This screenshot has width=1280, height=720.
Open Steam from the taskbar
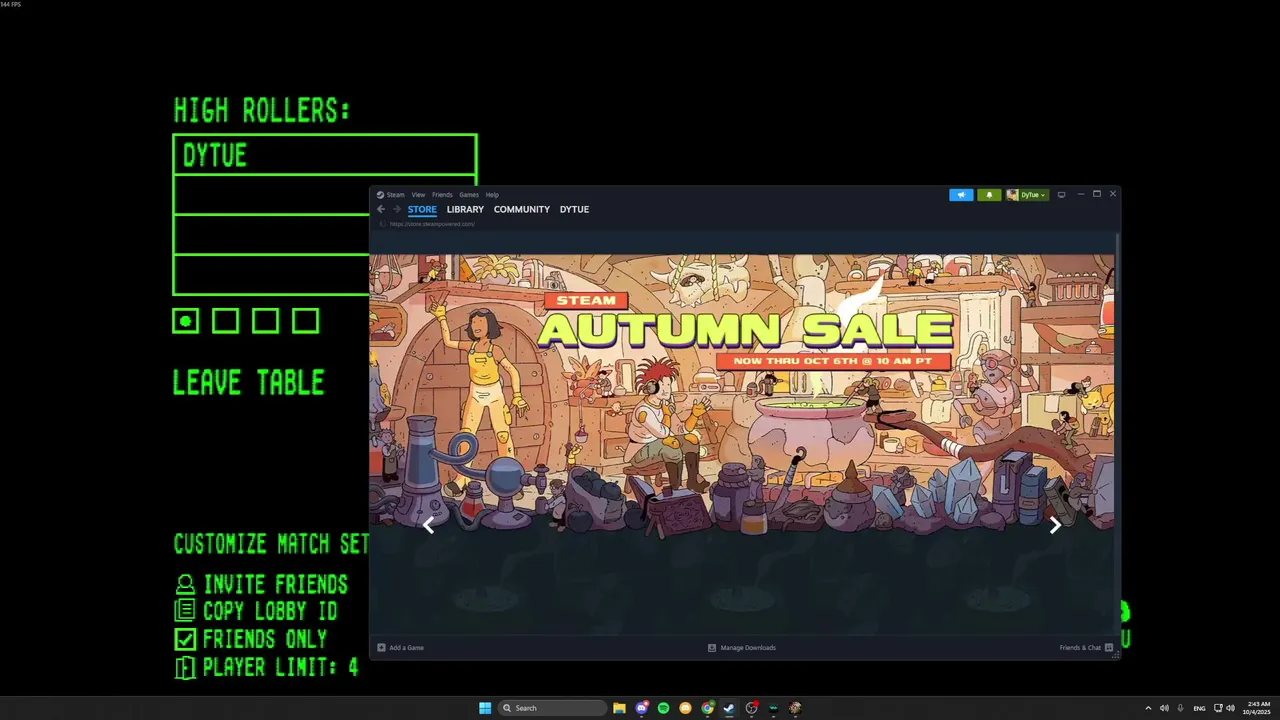(729, 708)
